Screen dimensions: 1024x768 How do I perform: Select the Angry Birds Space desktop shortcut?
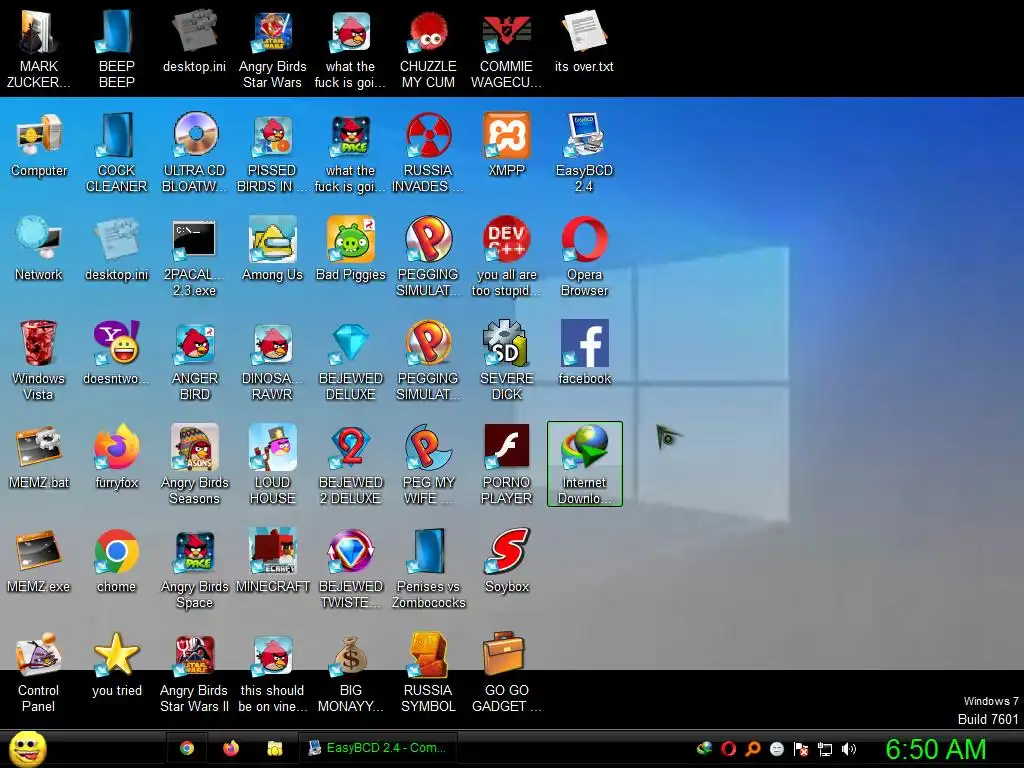[x=195, y=568]
